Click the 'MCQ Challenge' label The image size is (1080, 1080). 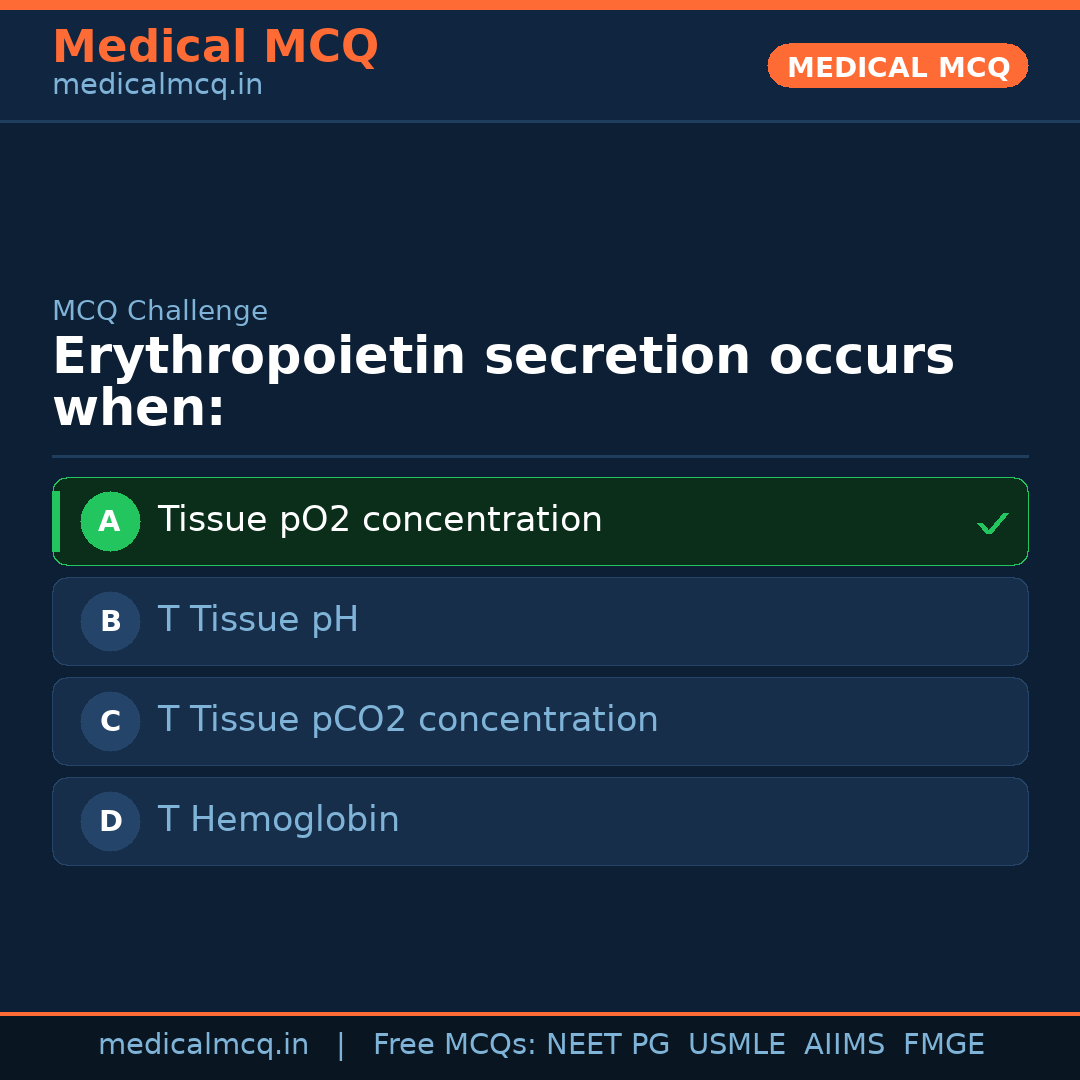160,311
